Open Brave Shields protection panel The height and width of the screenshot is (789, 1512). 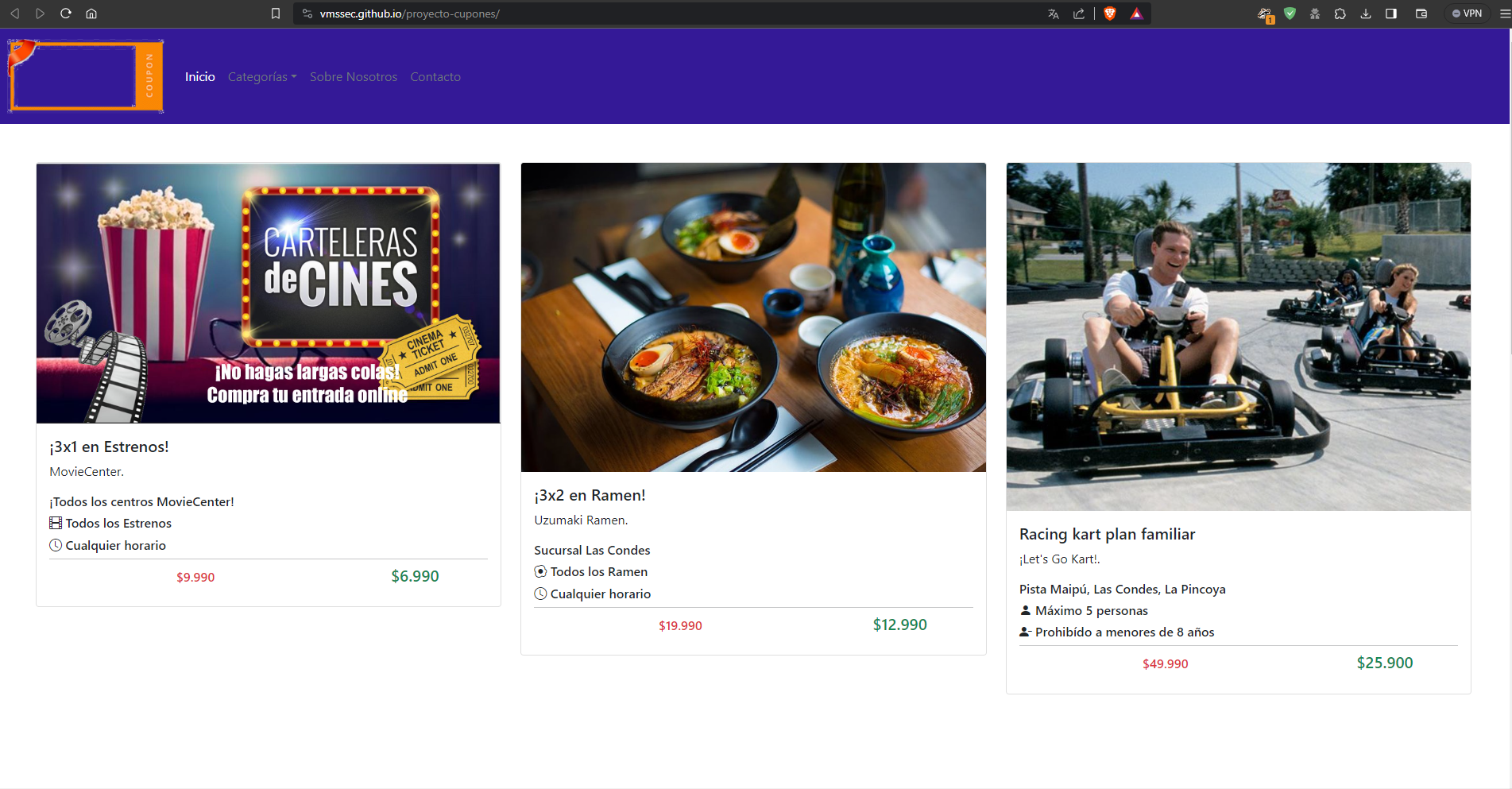tap(1109, 14)
